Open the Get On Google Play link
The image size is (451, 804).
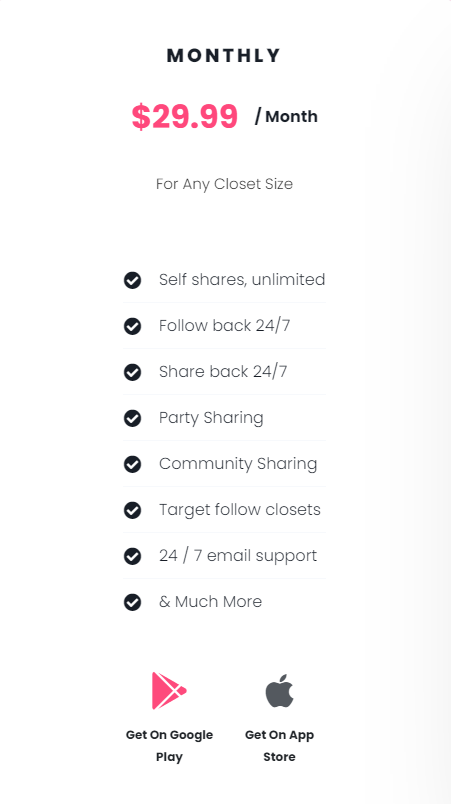(x=169, y=746)
